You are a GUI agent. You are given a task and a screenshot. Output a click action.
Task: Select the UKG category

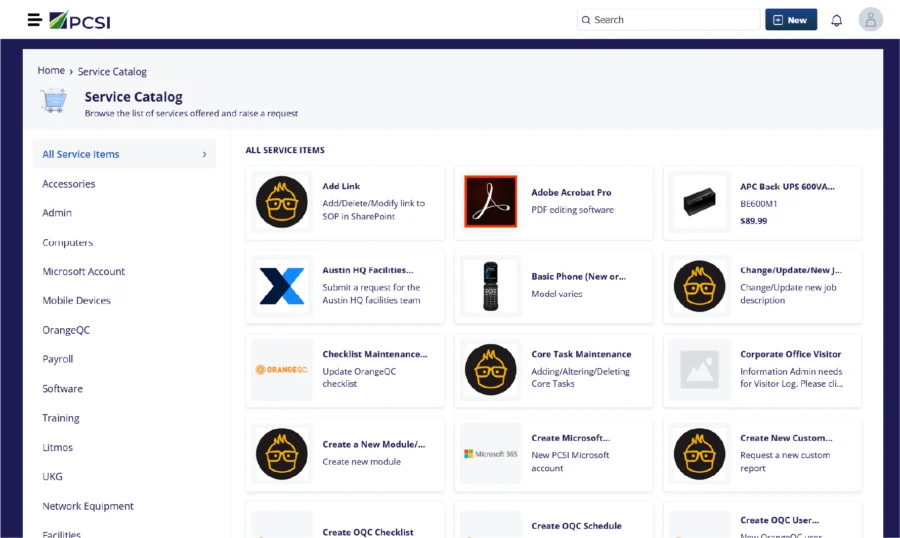(52, 477)
